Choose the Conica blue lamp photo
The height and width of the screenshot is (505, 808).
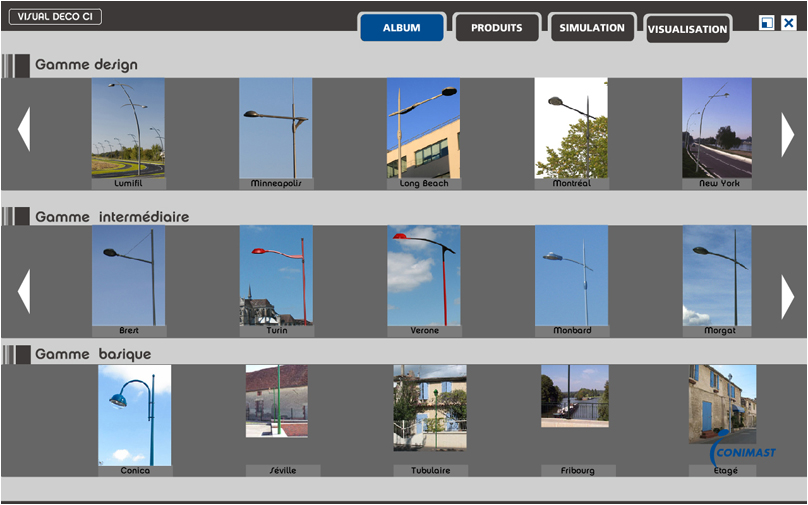(135, 414)
